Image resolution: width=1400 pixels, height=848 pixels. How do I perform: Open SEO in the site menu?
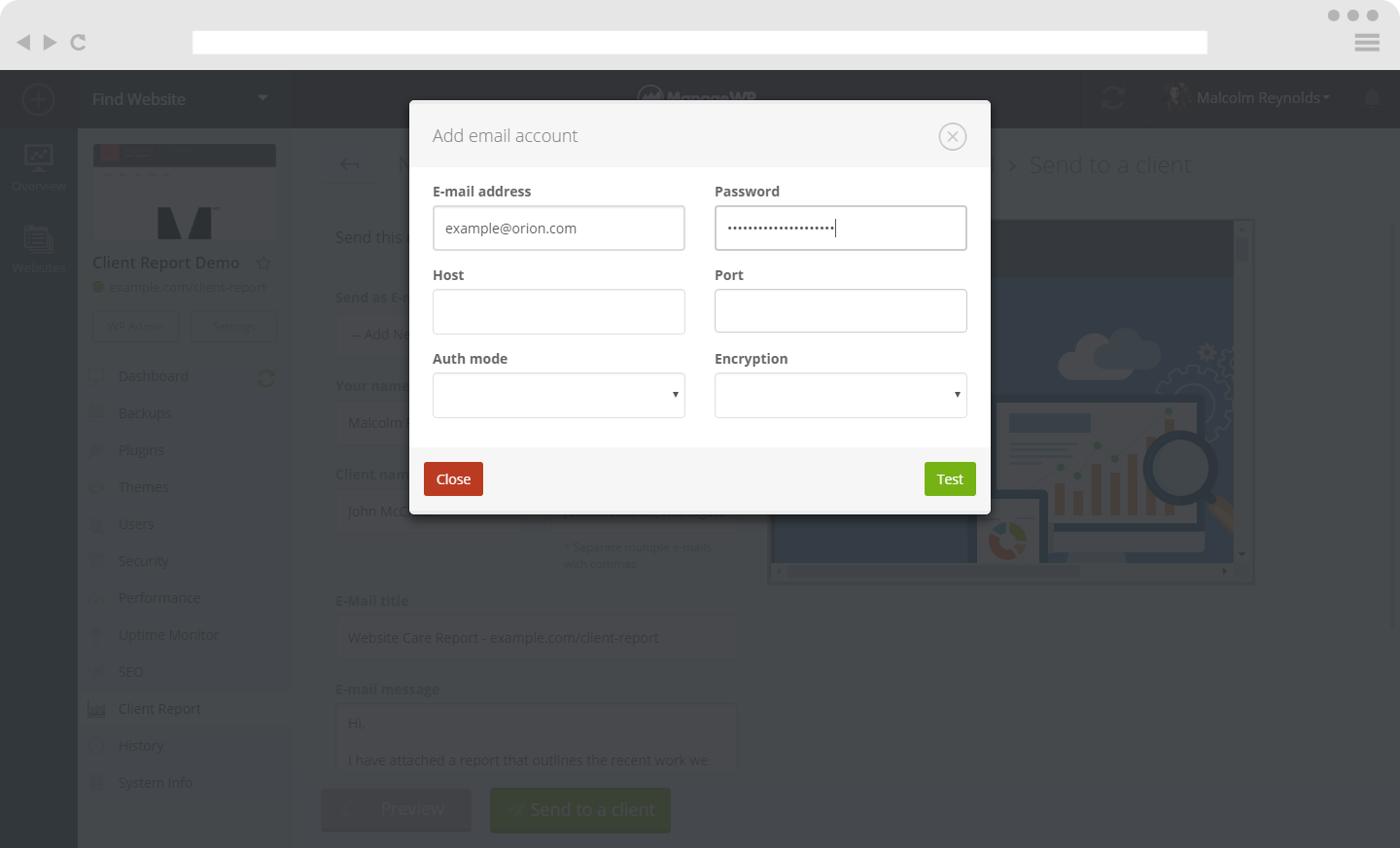click(x=130, y=672)
